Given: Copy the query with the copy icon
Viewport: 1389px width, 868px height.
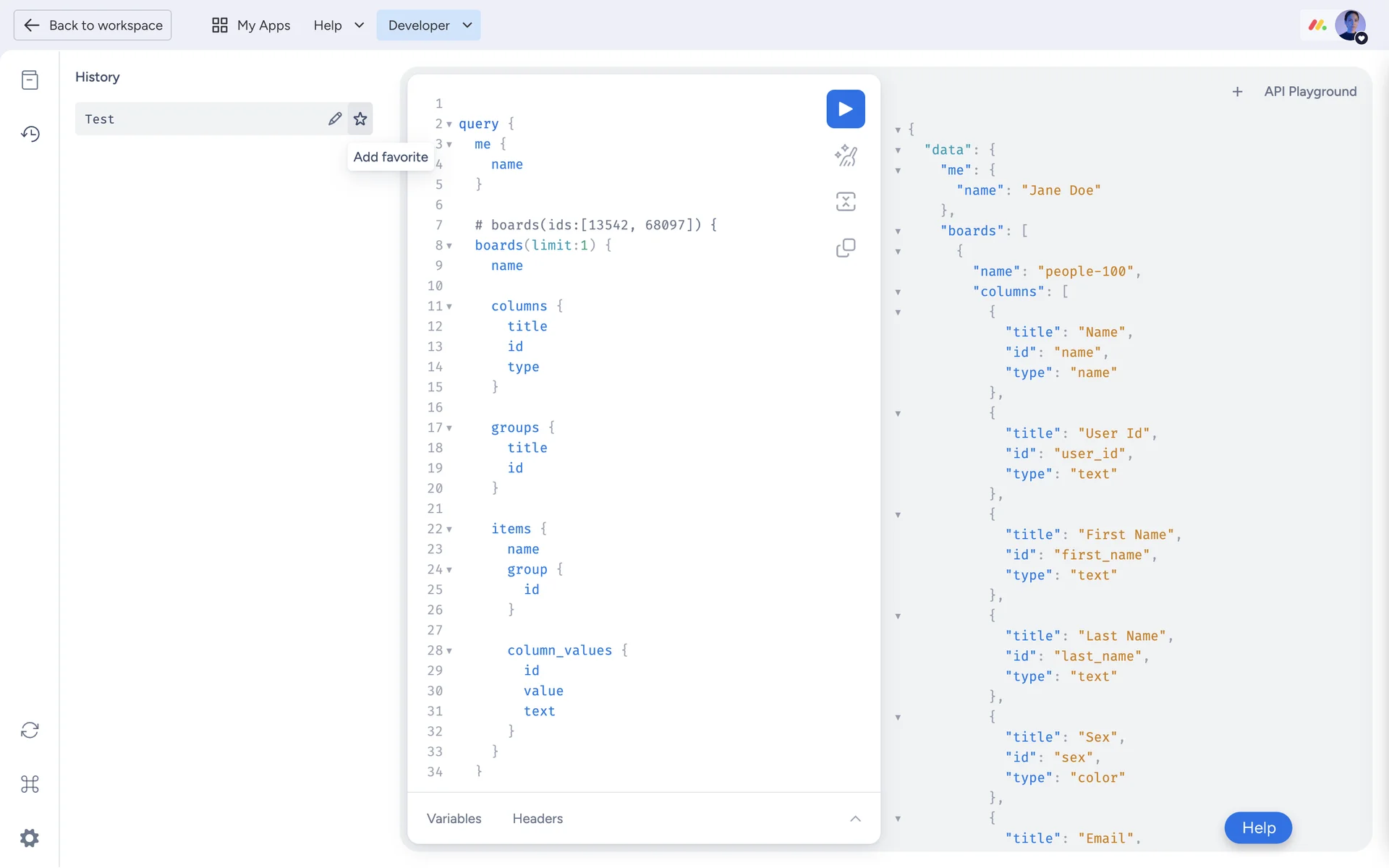Looking at the screenshot, I should coord(845,248).
